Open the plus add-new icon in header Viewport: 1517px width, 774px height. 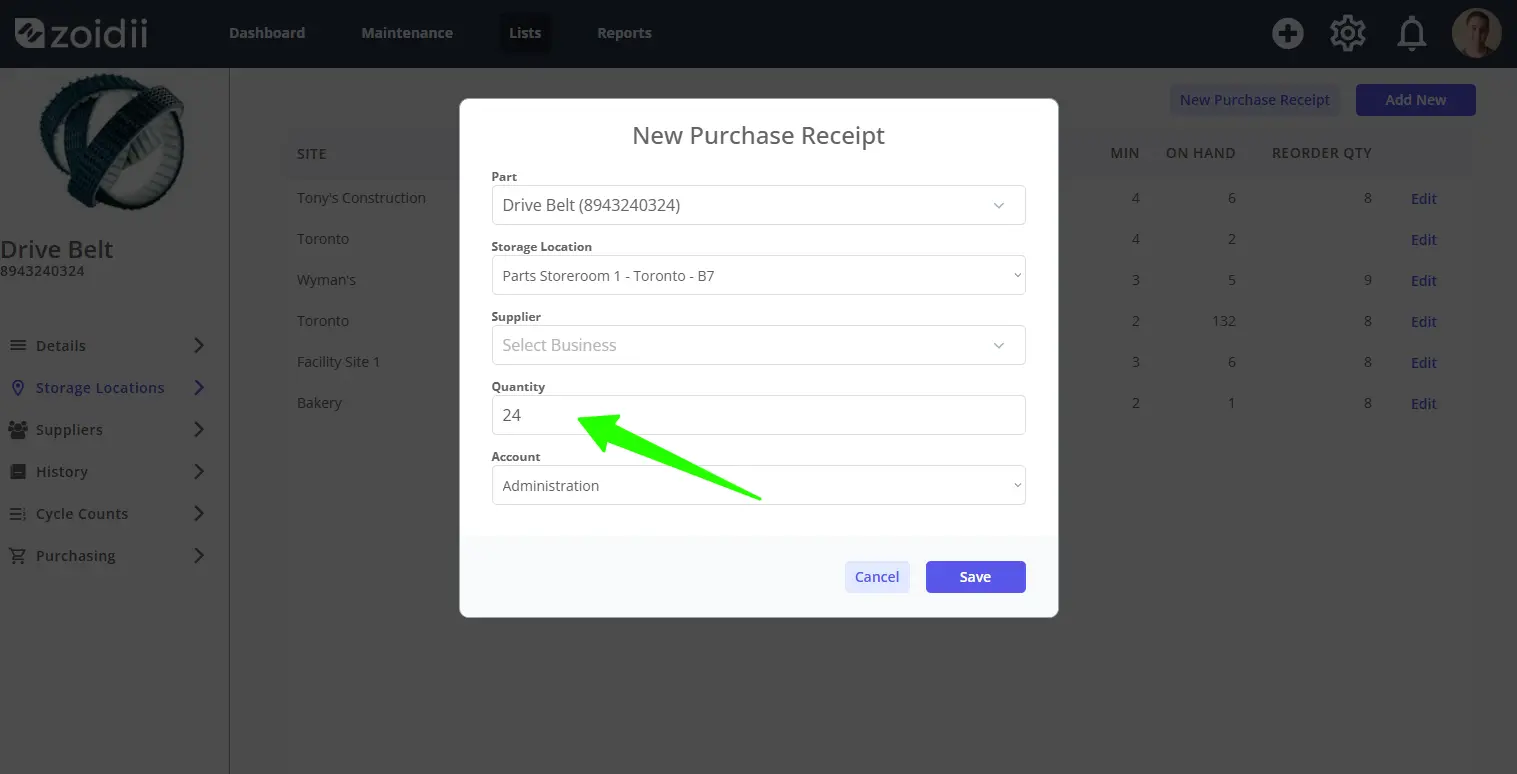click(x=1287, y=33)
